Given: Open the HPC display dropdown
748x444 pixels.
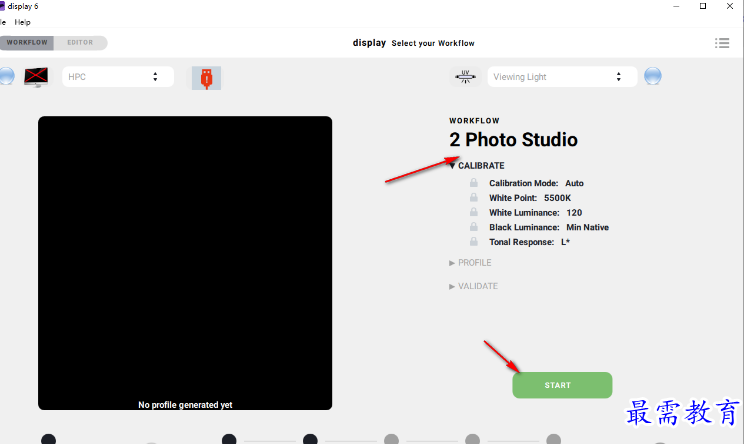Looking at the screenshot, I should 118,77.
